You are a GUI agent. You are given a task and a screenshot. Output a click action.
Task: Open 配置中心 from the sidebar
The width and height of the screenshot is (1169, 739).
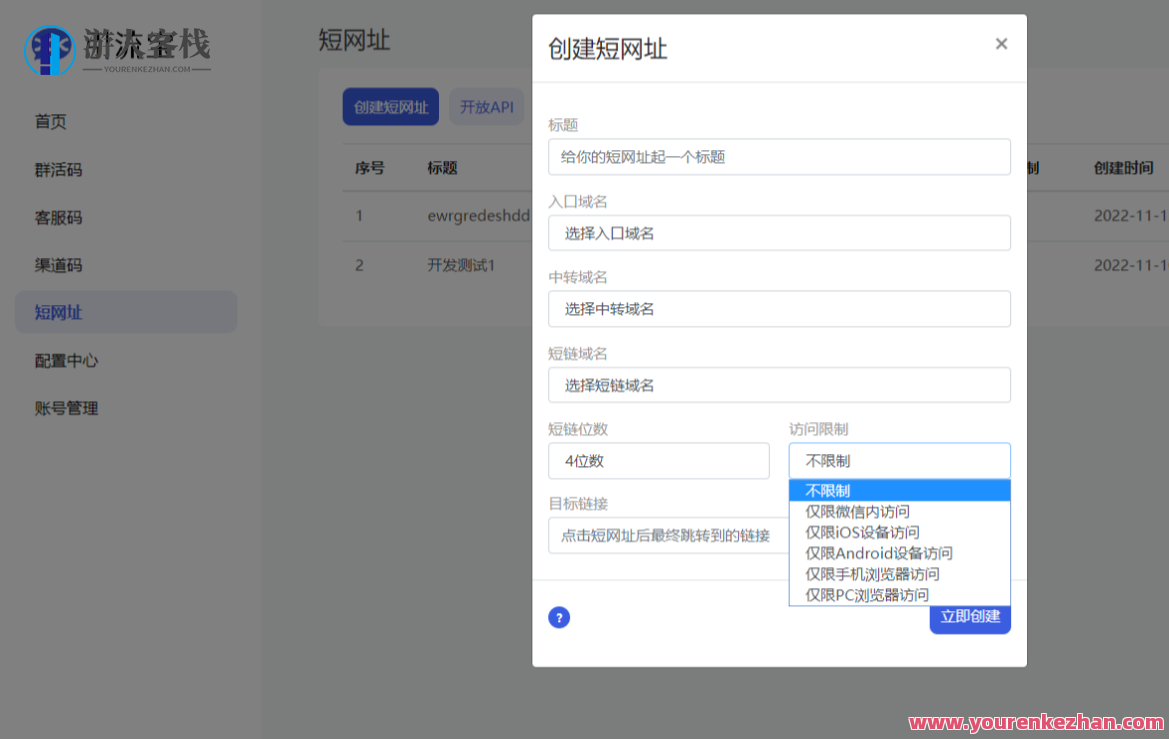[x=65, y=360]
